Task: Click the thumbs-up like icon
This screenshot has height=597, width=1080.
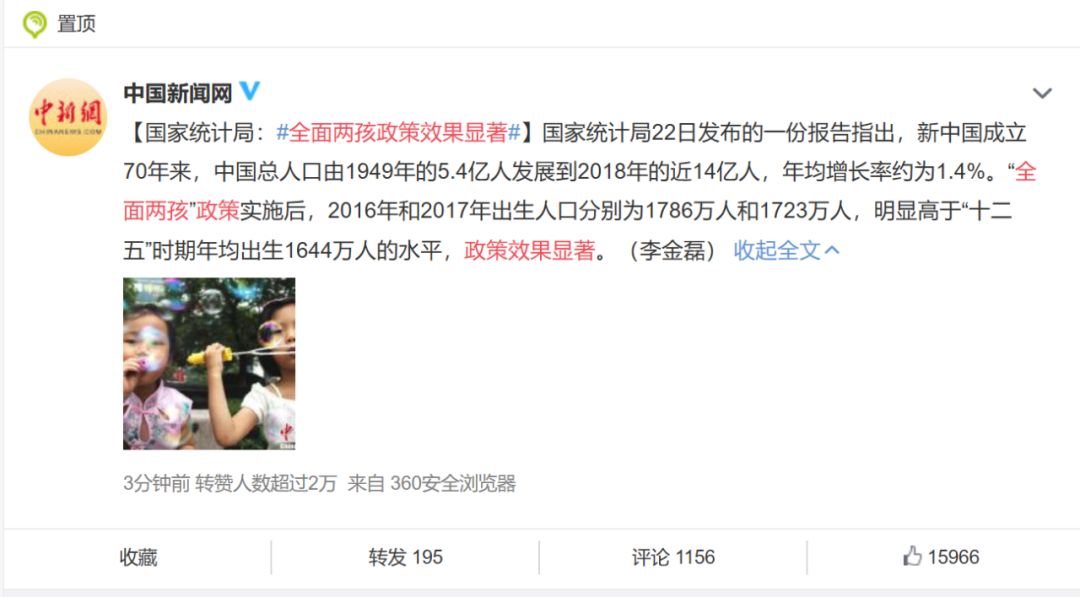Action: [913, 556]
